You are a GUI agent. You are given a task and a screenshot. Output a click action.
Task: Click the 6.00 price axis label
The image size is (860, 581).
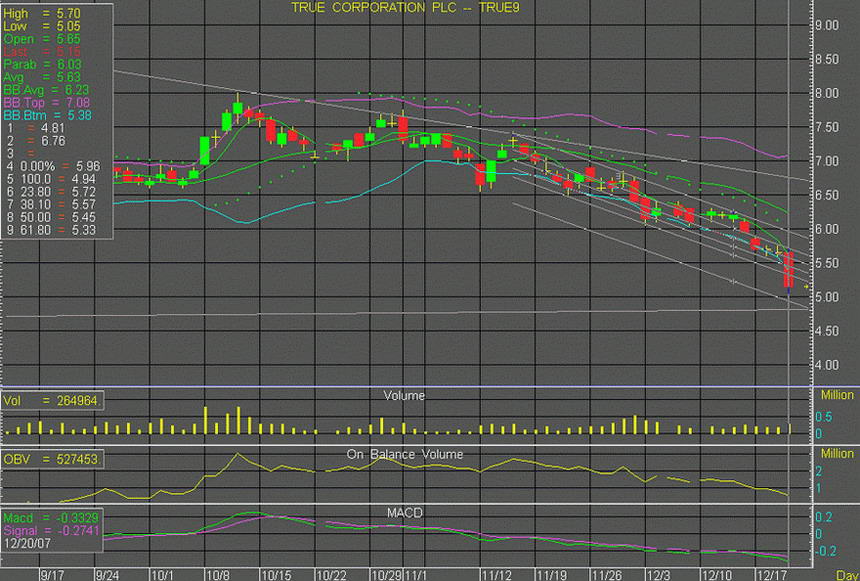pos(827,229)
